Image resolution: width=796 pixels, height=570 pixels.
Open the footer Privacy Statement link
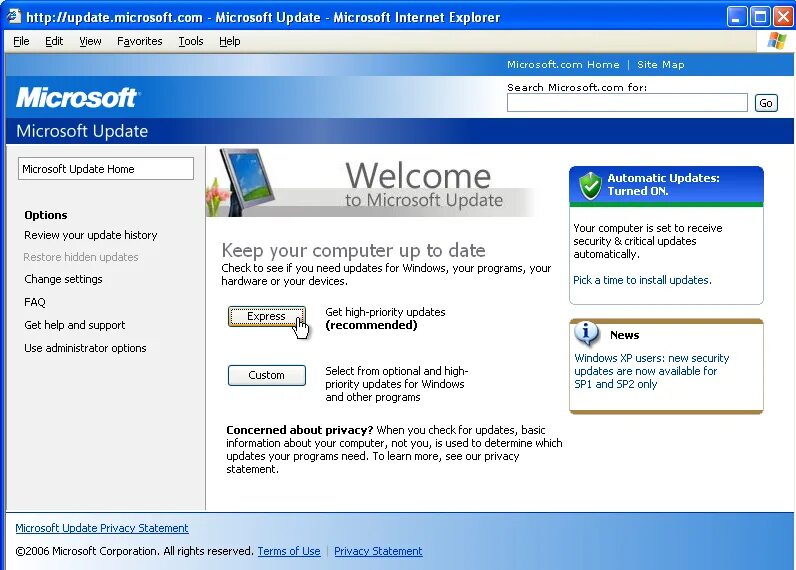click(378, 551)
